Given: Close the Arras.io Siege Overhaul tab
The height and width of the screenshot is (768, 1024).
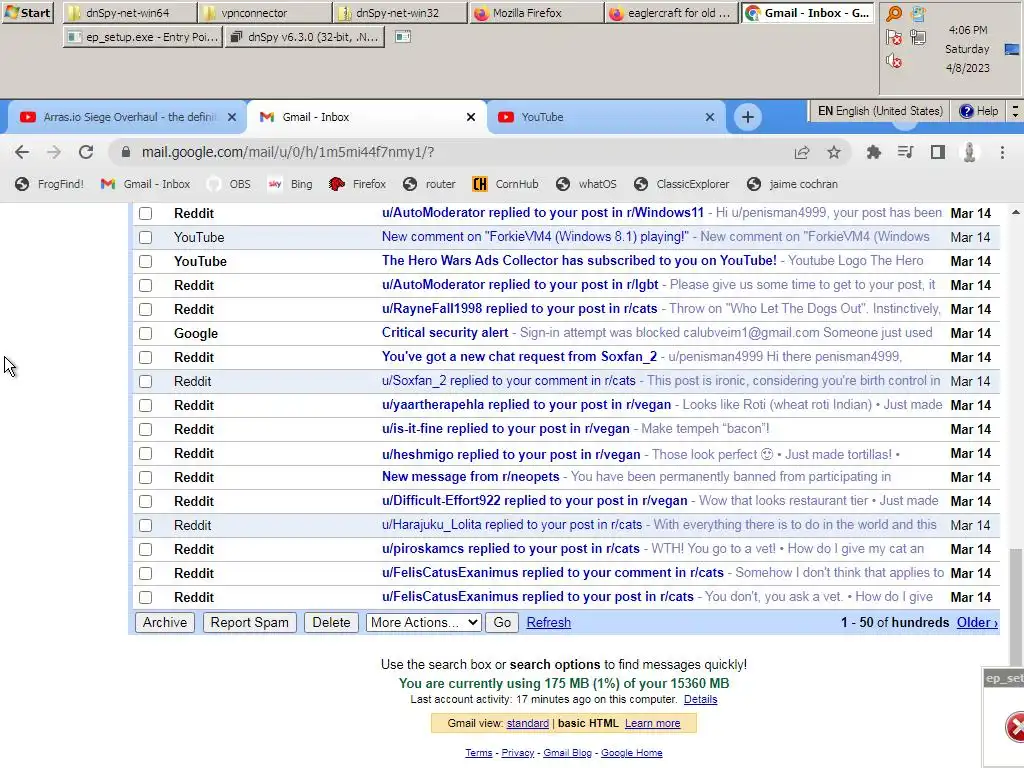Looking at the screenshot, I should pos(232,117).
